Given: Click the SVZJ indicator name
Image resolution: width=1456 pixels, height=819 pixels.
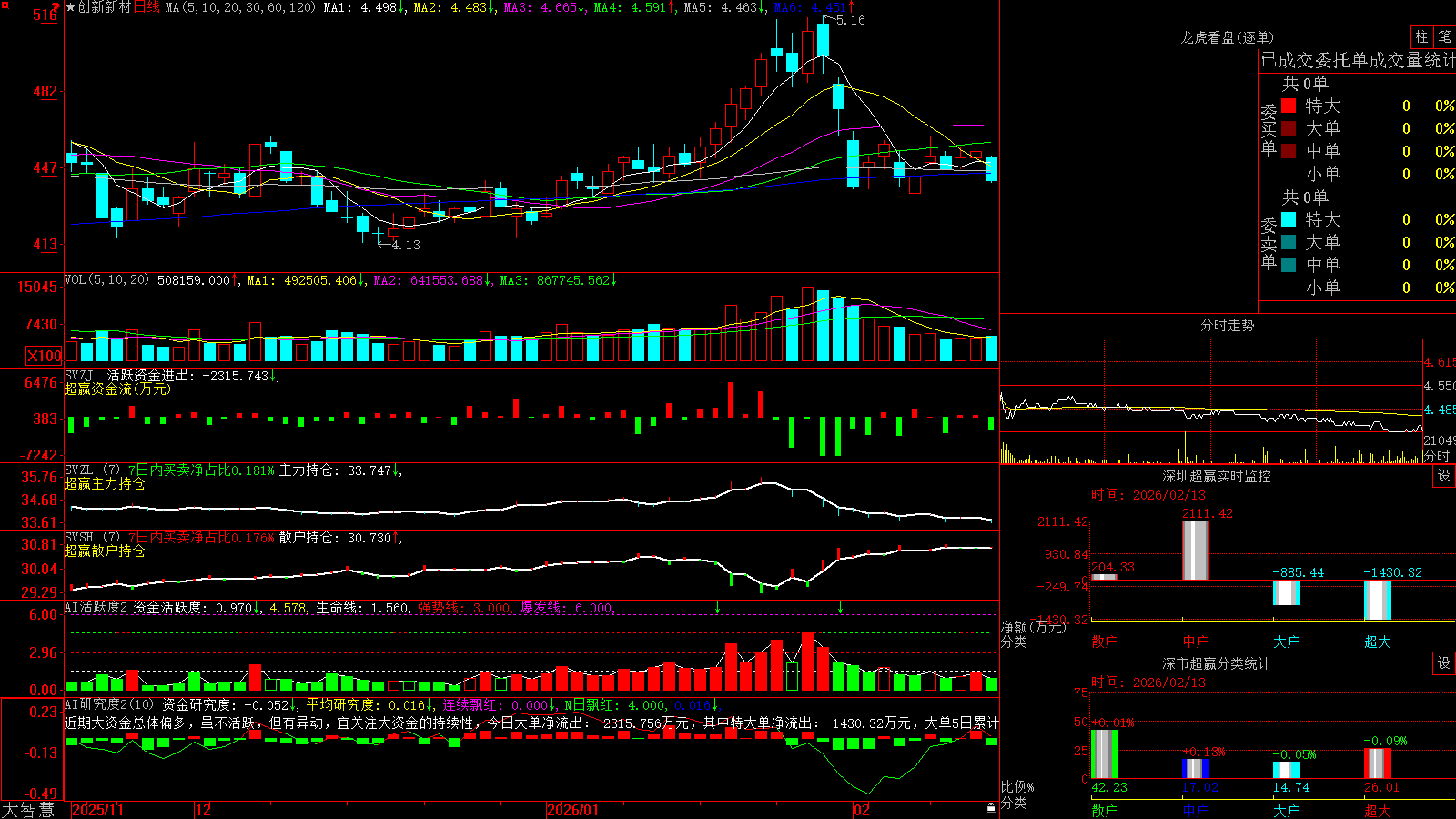Looking at the screenshot, I should (x=79, y=375).
